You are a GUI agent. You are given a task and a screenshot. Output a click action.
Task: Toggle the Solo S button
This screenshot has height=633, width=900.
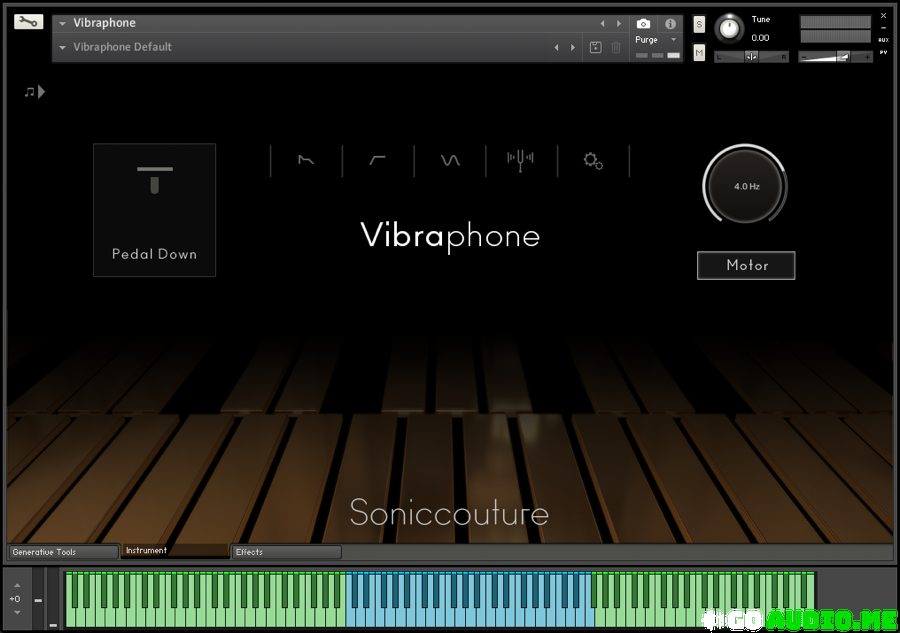(x=699, y=24)
